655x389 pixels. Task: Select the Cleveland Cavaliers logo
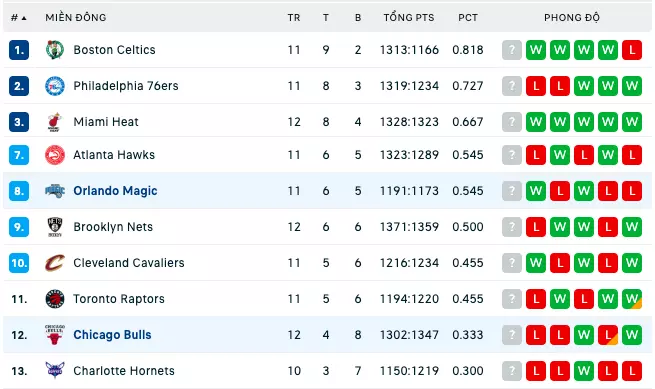[x=55, y=263]
